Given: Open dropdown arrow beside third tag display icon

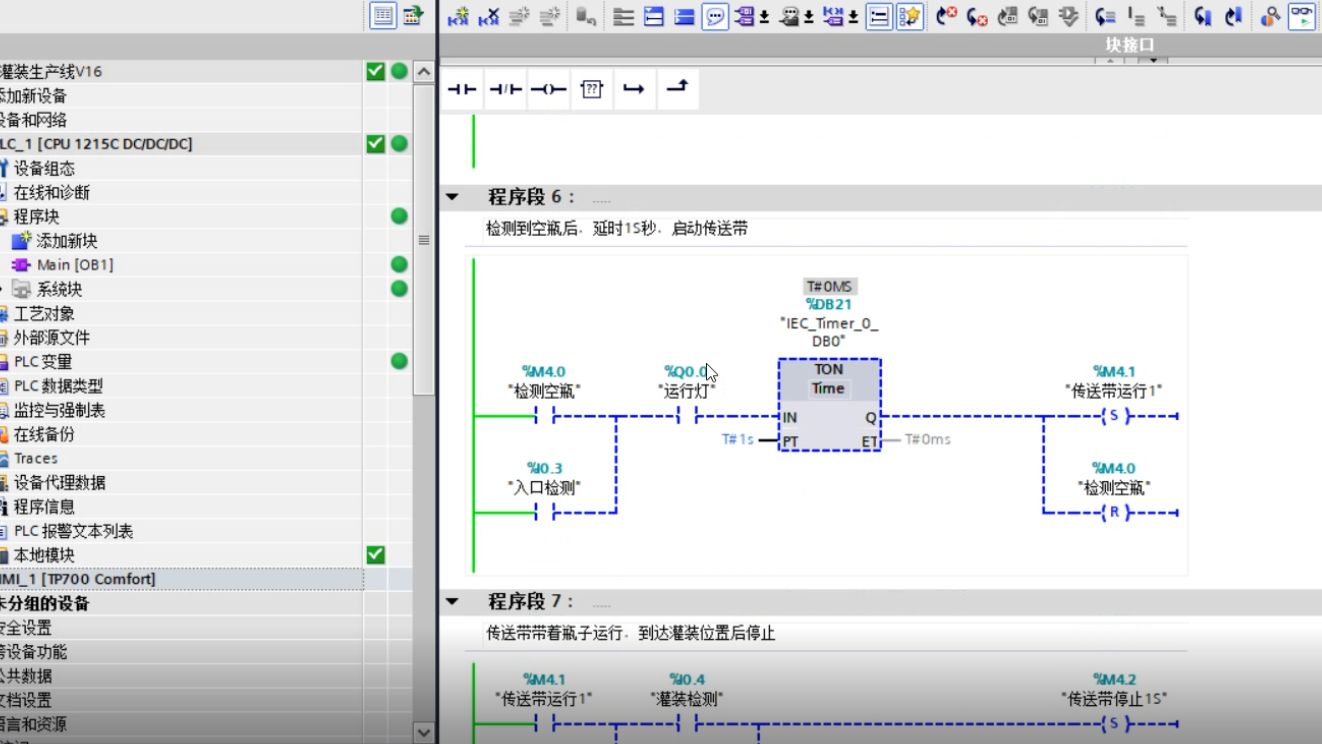Looking at the screenshot, I should pos(853,17).
